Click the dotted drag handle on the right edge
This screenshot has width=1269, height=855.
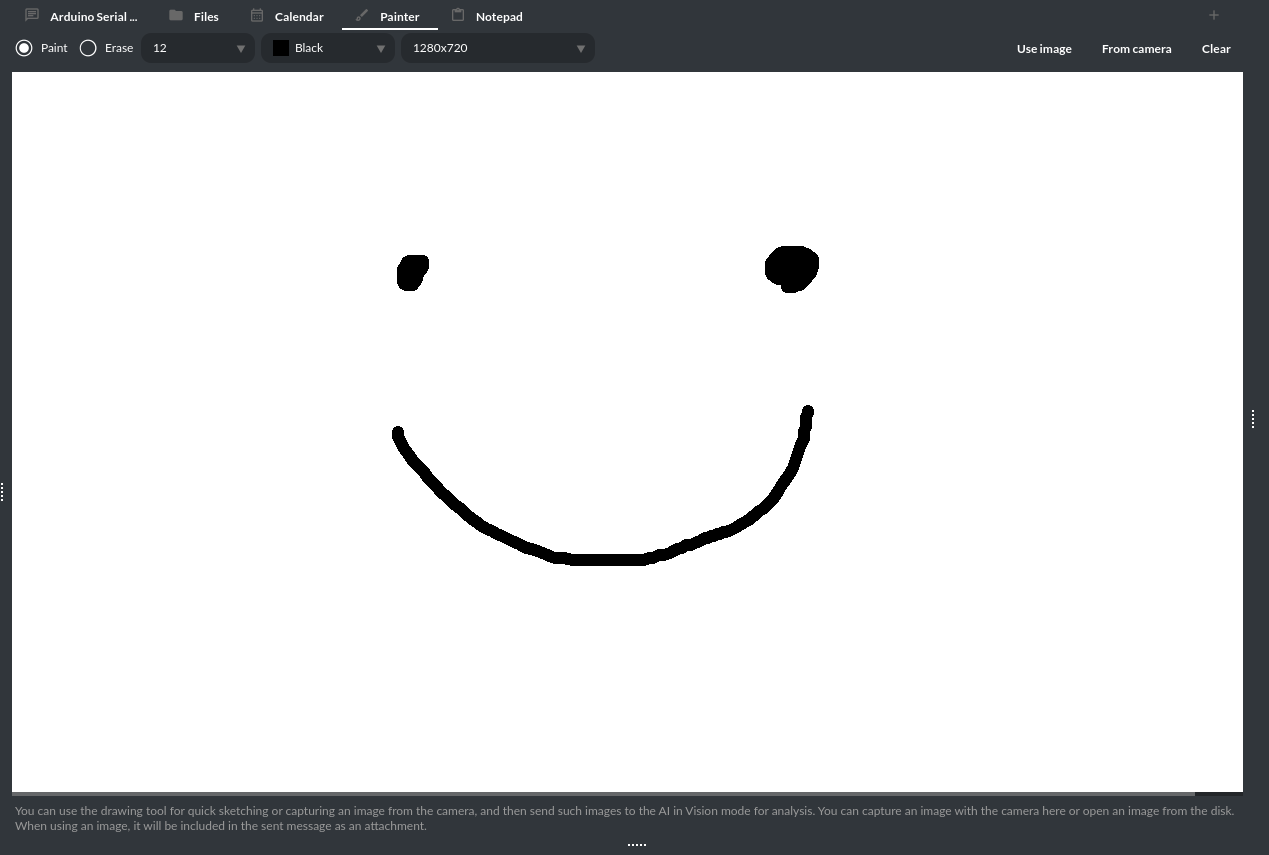point(1253,419)
